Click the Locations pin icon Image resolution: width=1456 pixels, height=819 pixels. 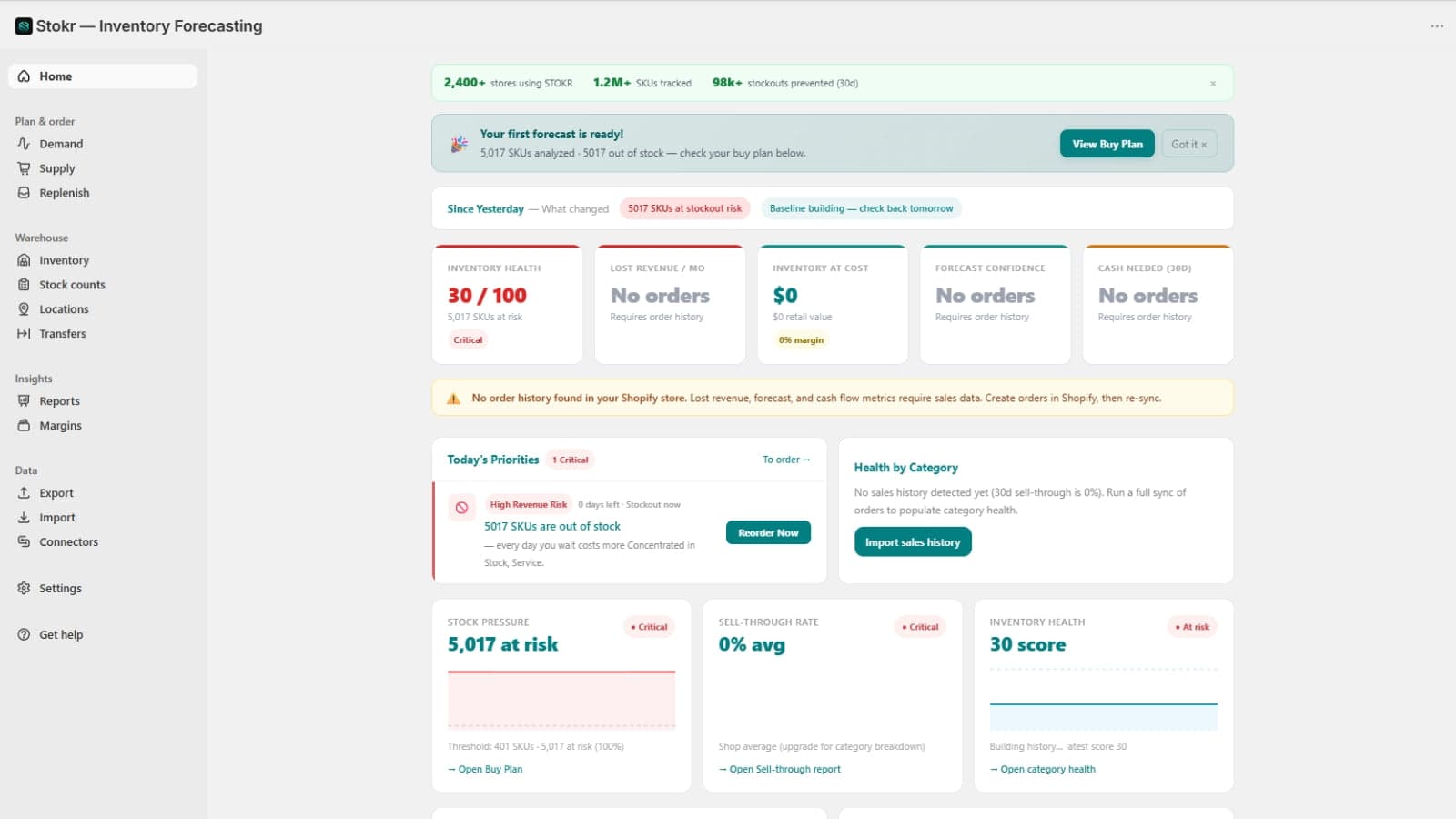(24, 309)
